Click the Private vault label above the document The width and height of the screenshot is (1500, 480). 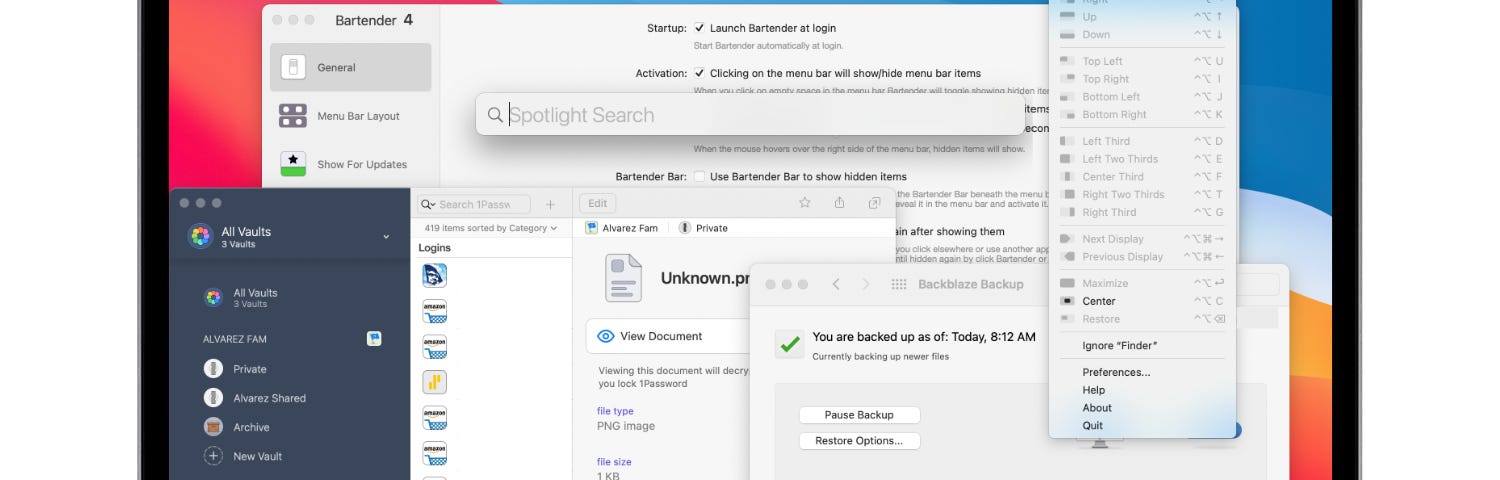pos(703,228)
